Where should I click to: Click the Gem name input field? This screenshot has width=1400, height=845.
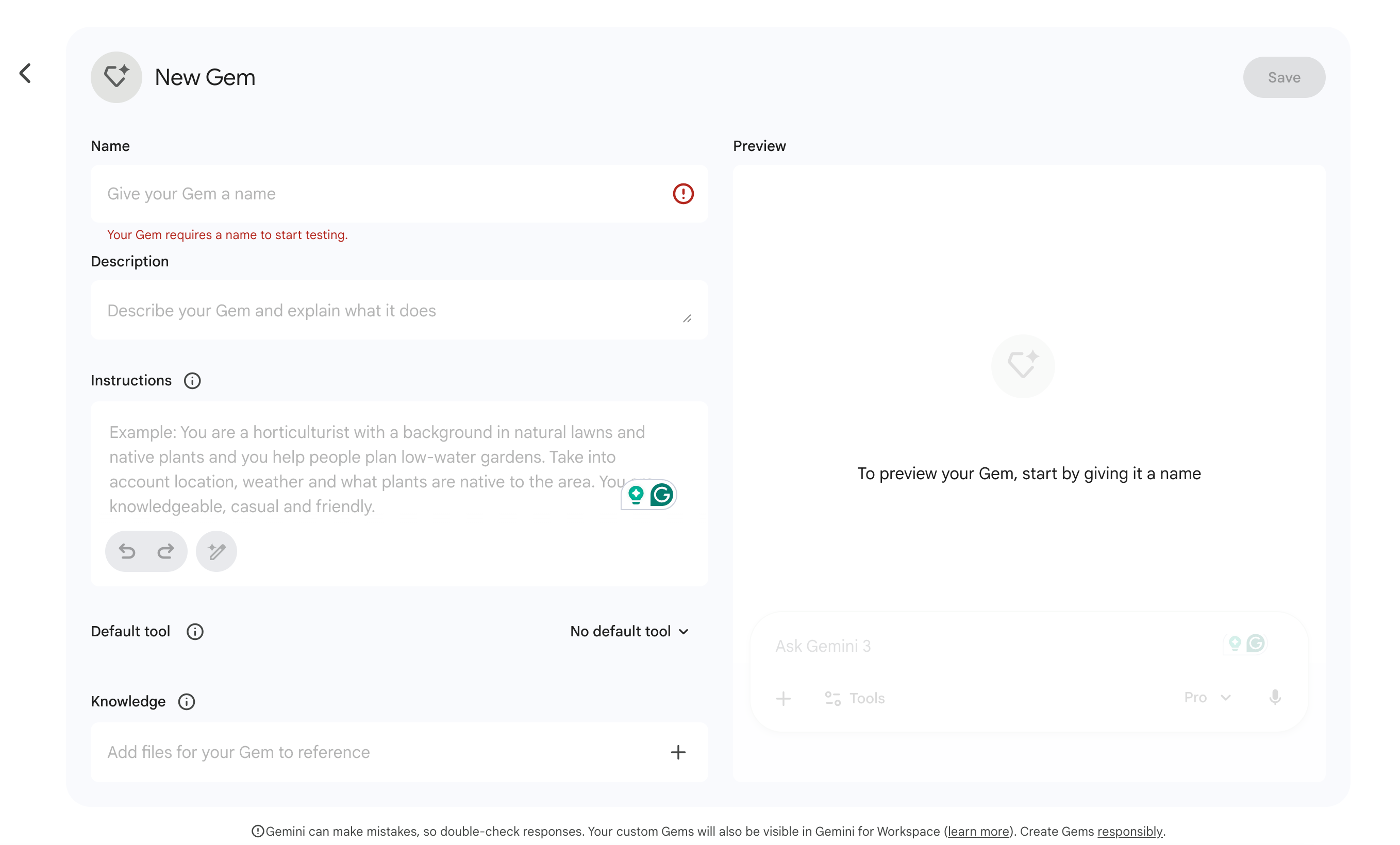(381, 194)
